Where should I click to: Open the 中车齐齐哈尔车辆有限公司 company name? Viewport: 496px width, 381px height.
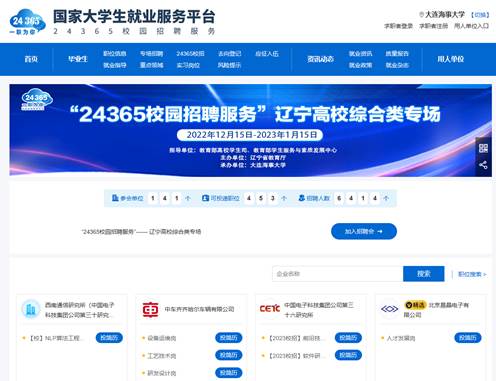pyautogui.click(x=199, y=309)
